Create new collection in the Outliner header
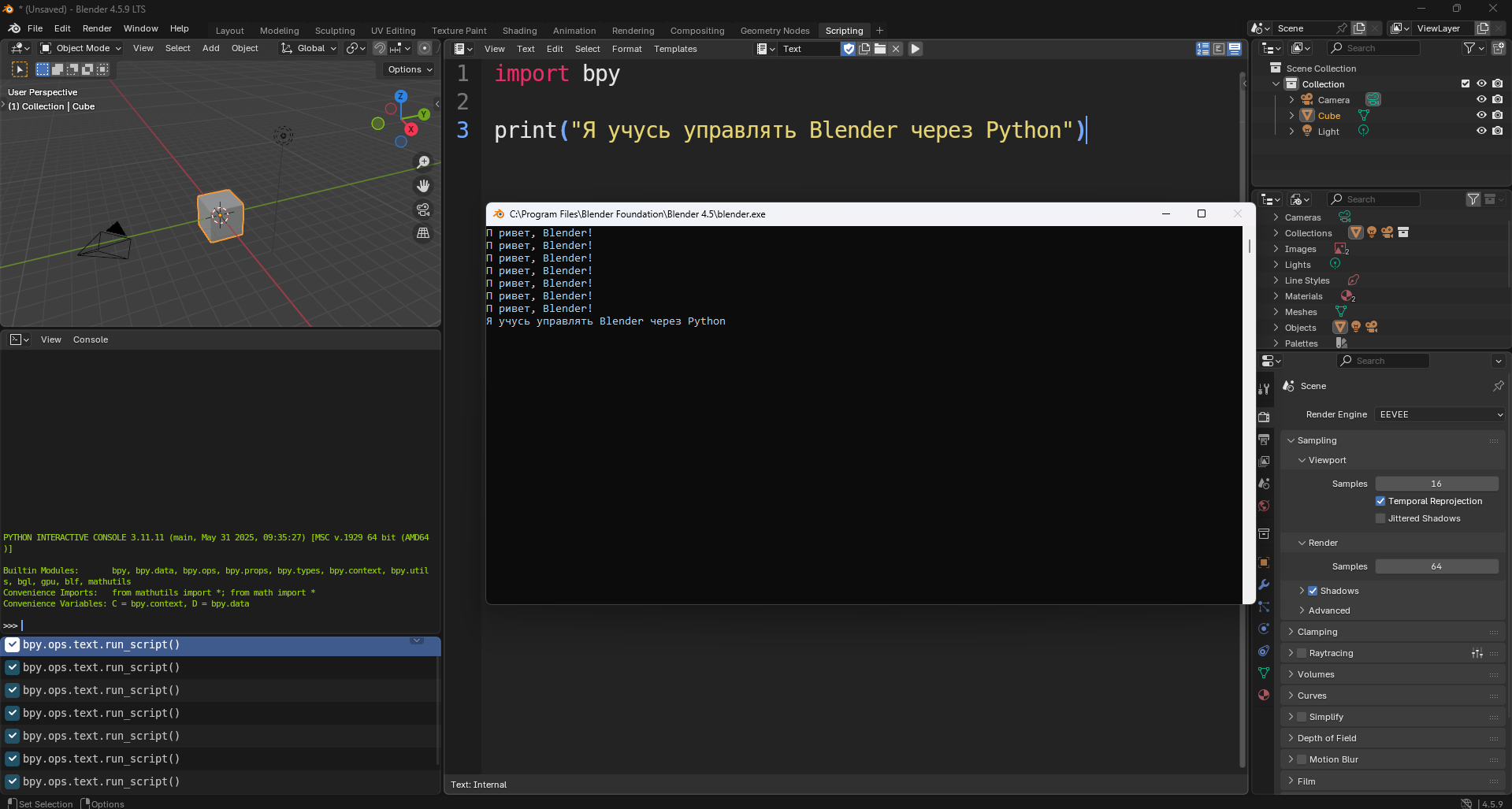The image size is (1512, 809). (1499, 48)
